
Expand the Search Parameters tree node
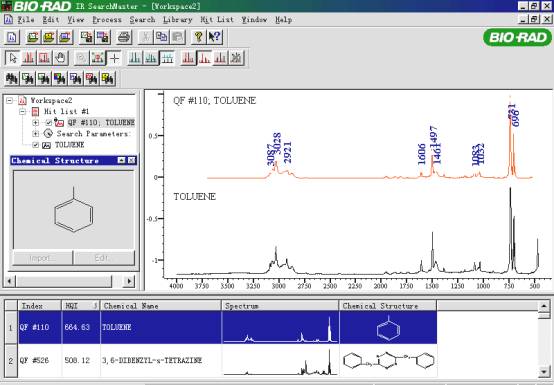coord(35,134)
